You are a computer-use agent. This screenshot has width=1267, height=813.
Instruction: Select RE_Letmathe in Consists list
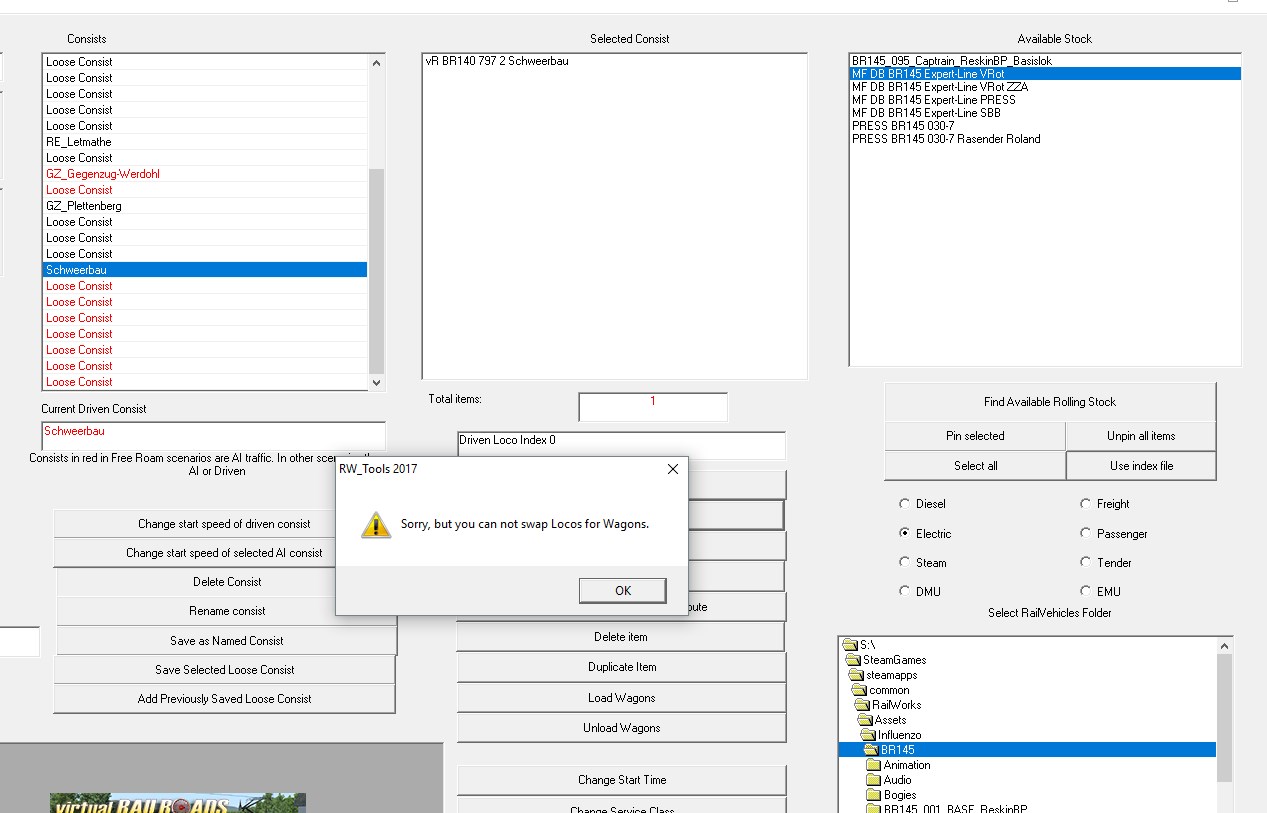click(79, 142)
